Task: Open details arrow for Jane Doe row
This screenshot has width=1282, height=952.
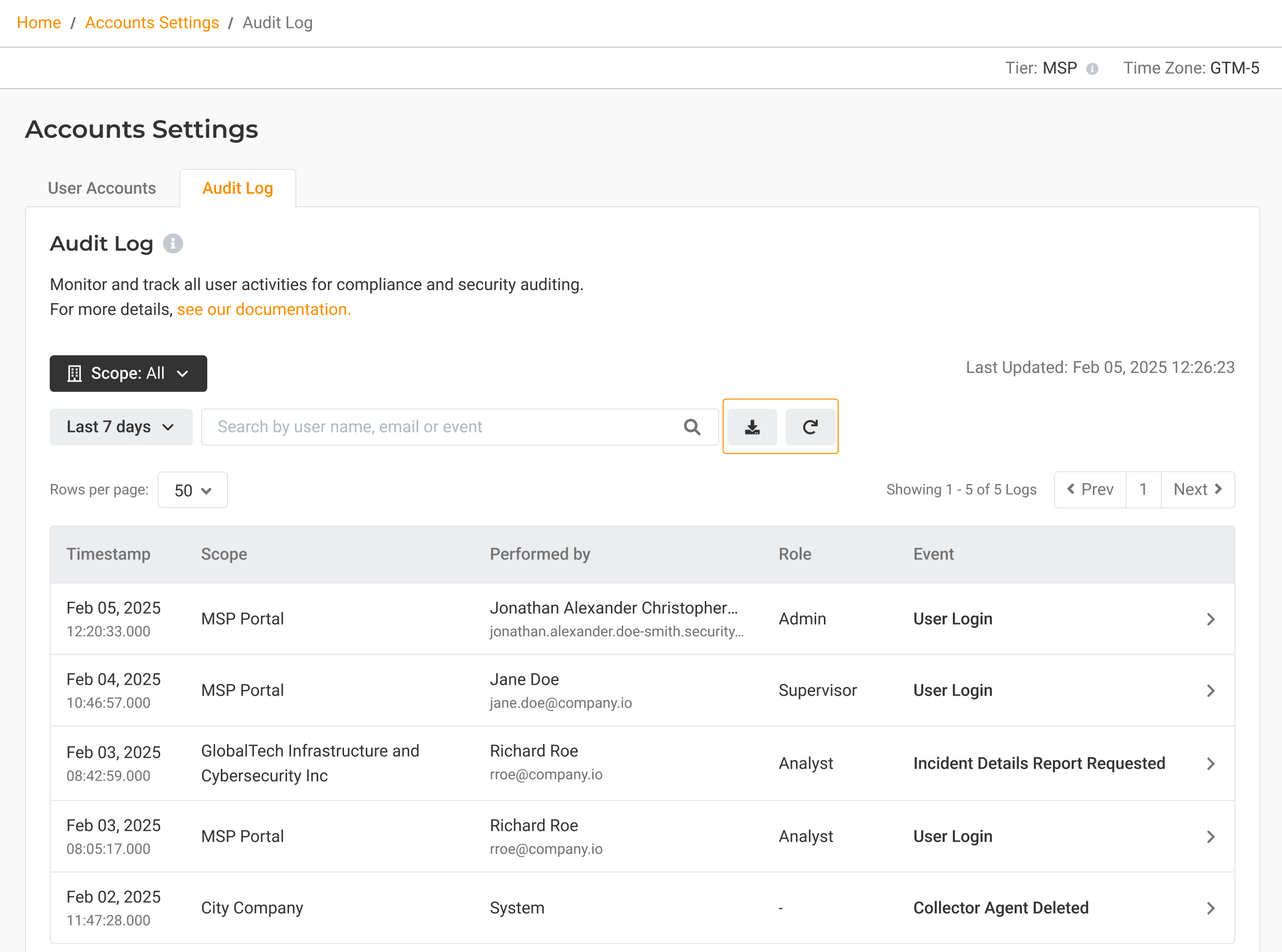Action: [x=1210, y=690]
